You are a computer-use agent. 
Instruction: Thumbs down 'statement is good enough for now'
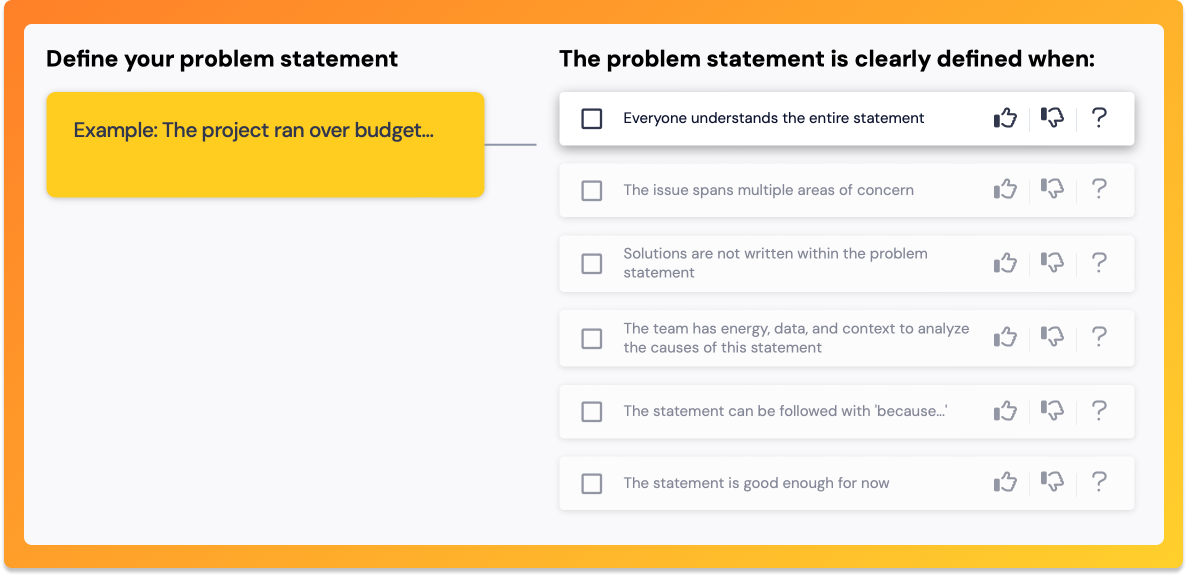1052,483
